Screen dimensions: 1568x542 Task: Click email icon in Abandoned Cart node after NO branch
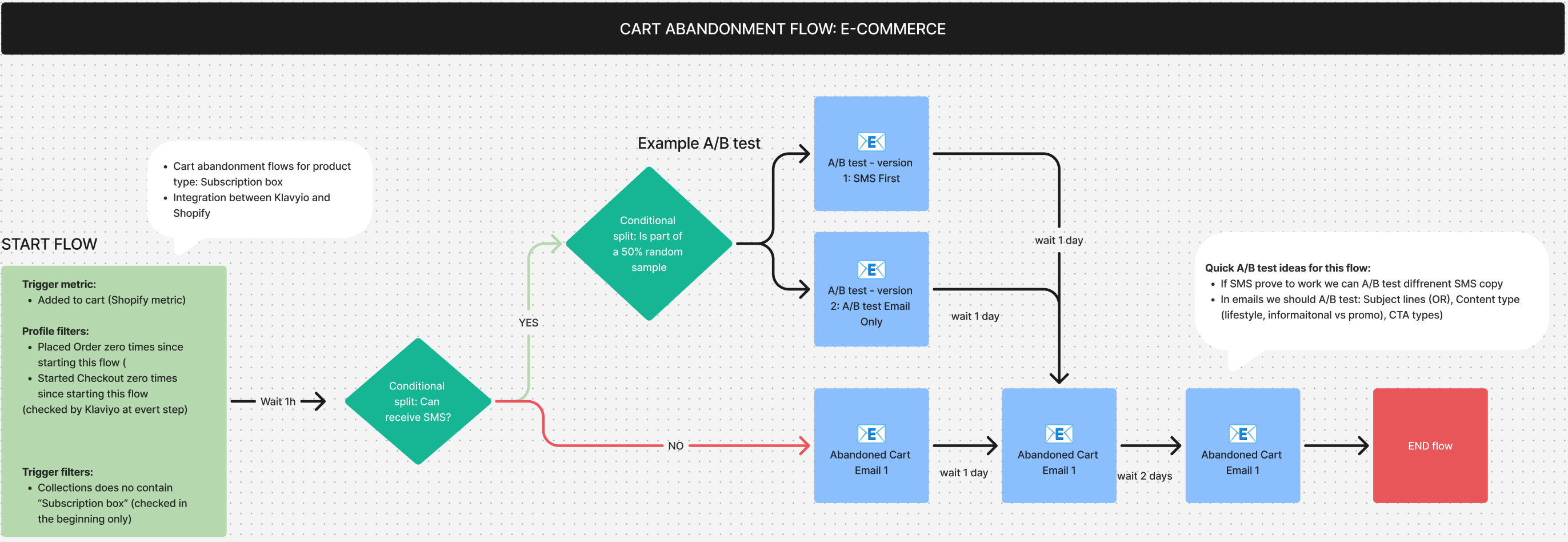coord(871,433)
